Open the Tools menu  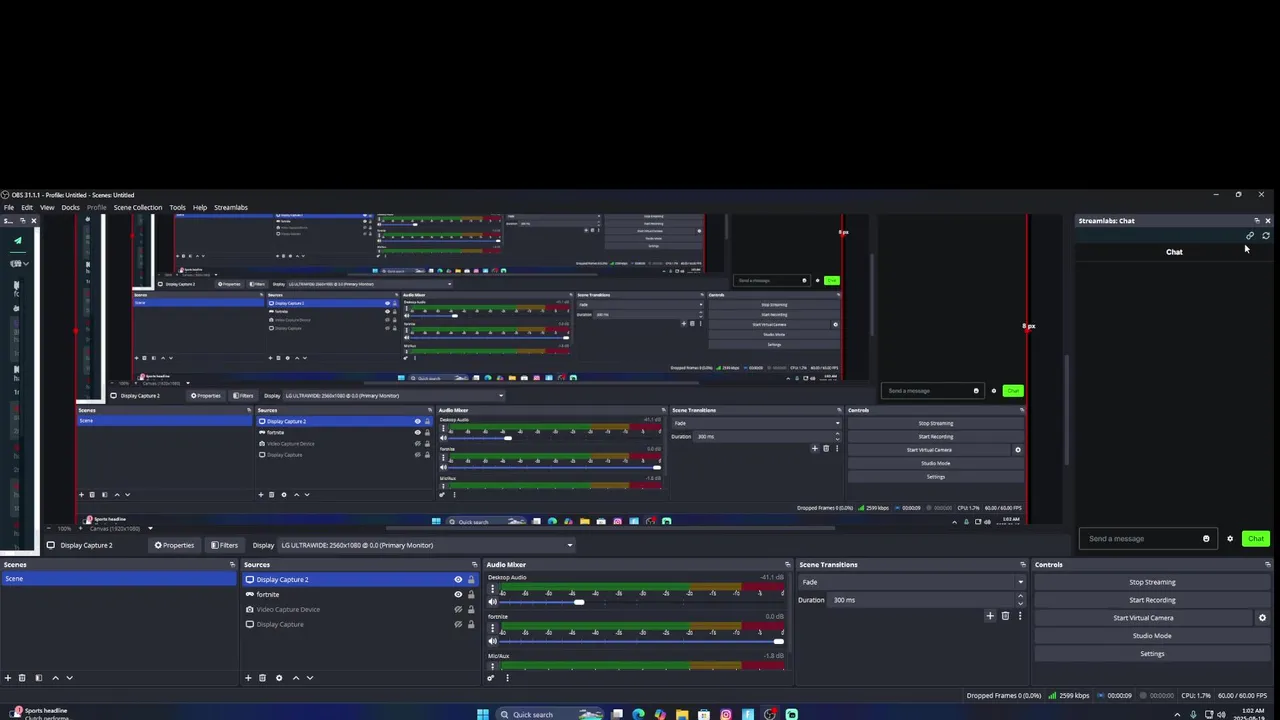(177, 208)
